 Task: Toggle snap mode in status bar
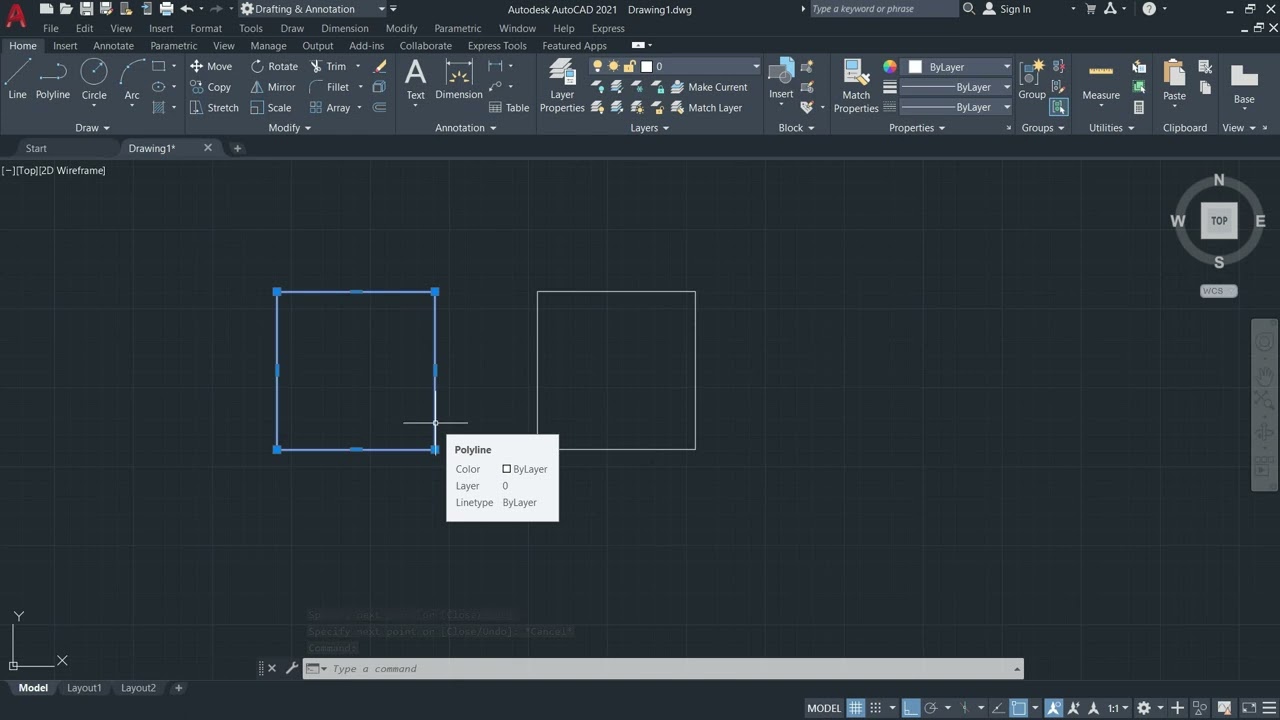point(876,708)
